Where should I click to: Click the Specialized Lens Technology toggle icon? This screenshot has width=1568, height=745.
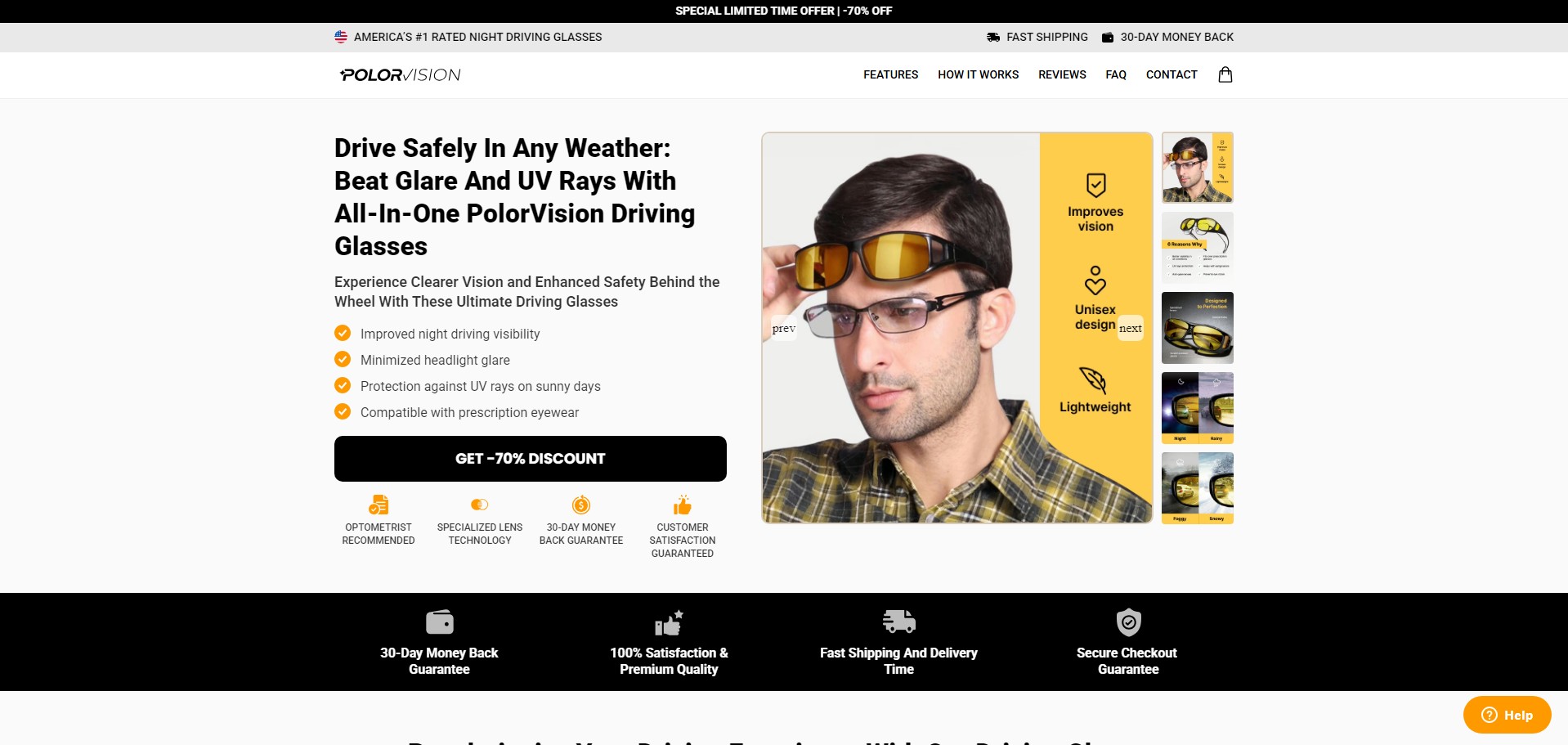click(480, 505)
